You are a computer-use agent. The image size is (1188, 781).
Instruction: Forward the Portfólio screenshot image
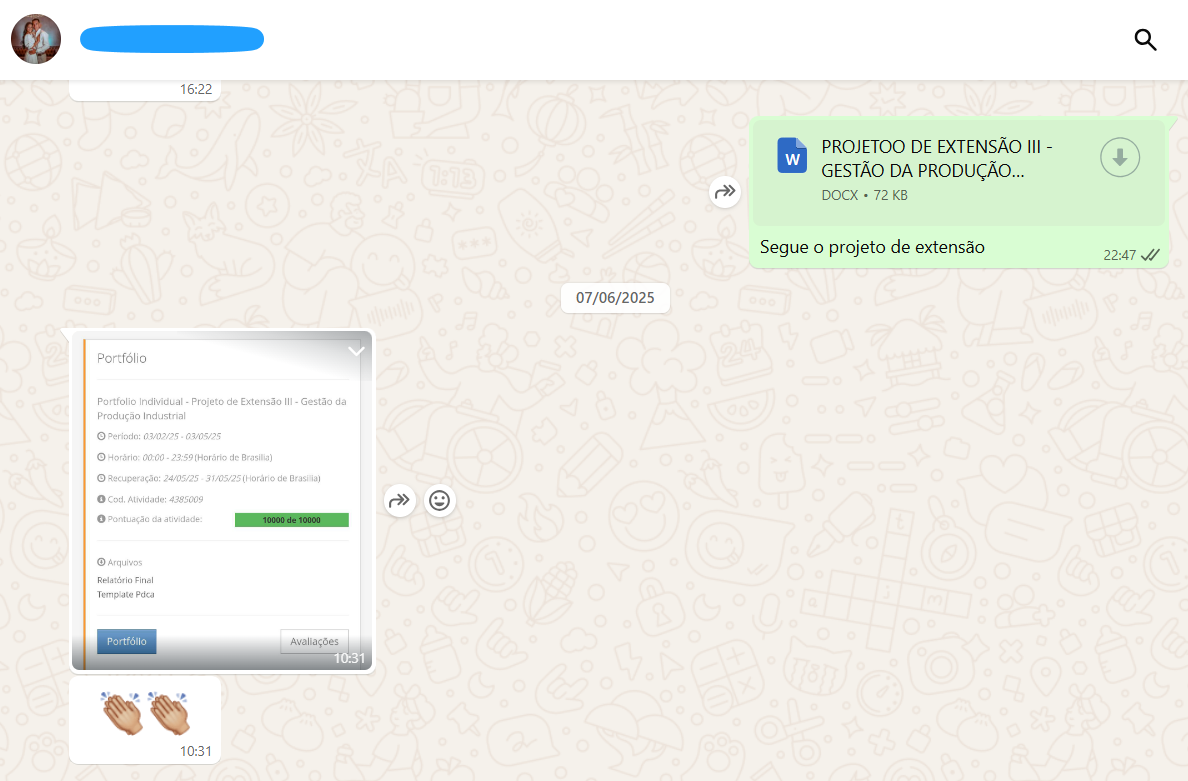[400, 500]
